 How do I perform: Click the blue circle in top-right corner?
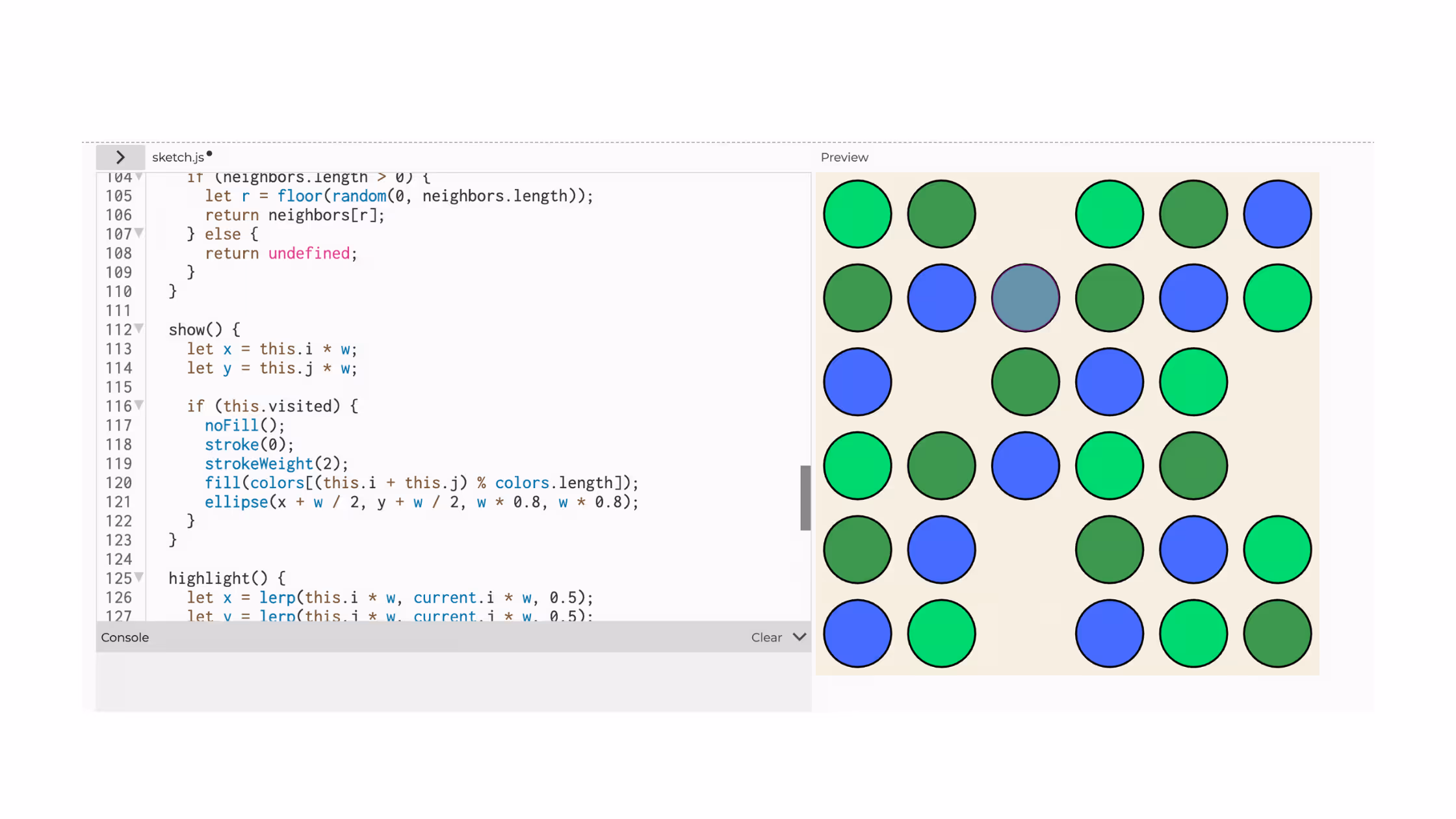(1277, 214)
